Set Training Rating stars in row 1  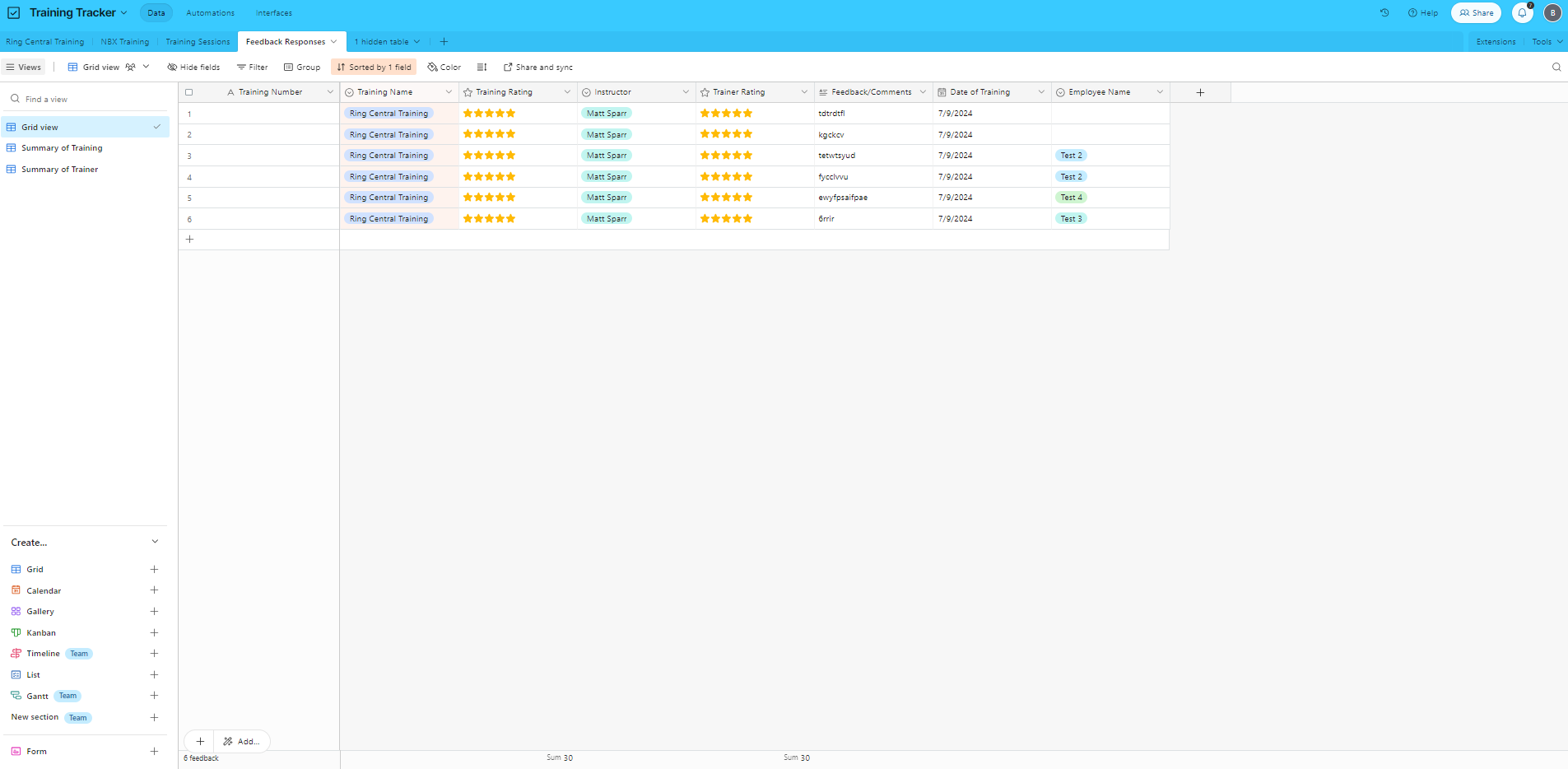pyautogui.click(x=489, y=114)
